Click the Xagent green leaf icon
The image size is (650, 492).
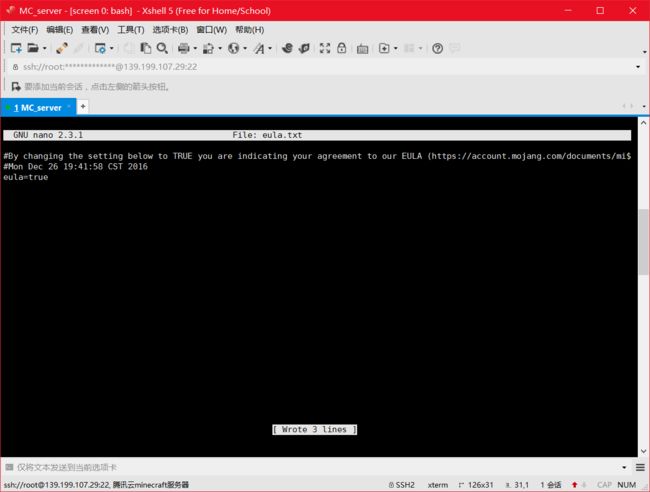[x=304, y=48]
